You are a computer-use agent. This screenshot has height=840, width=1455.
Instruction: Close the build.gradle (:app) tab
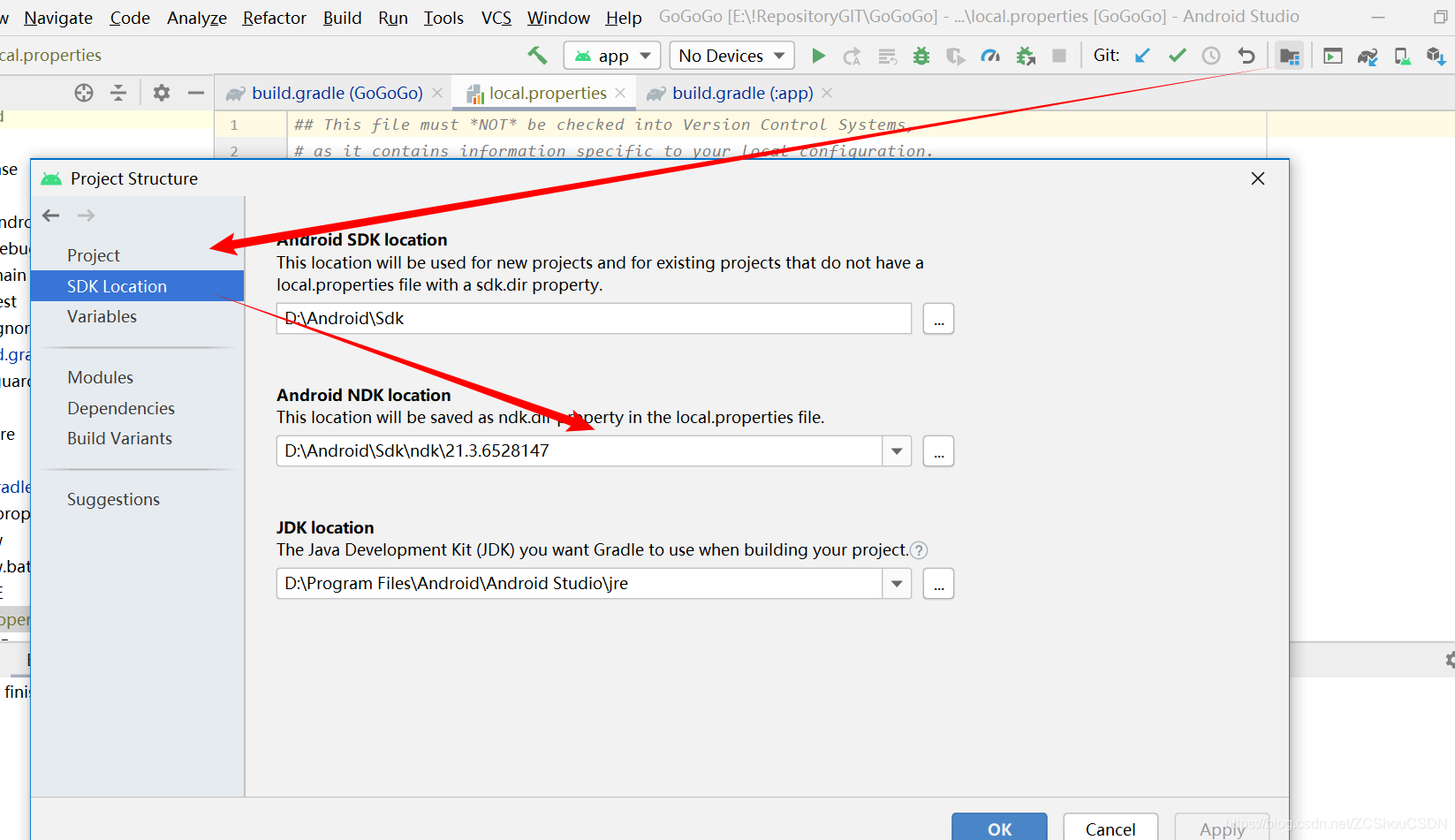(827, 93)
